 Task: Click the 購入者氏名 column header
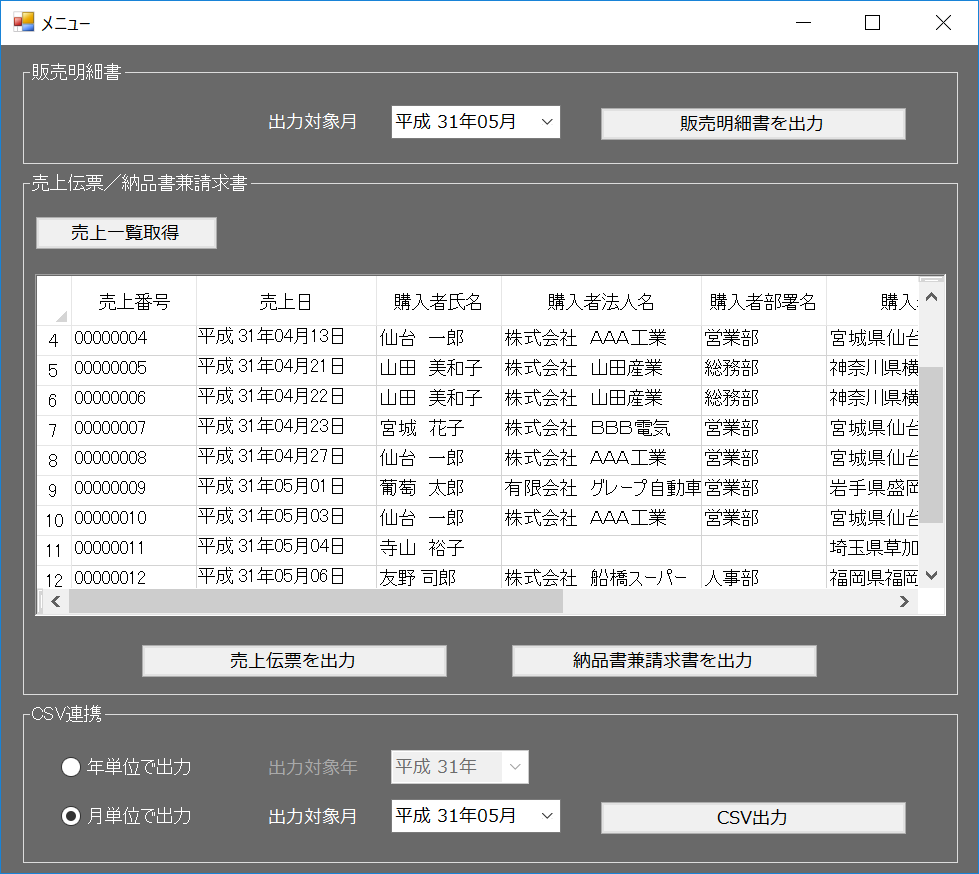[438, 302]
